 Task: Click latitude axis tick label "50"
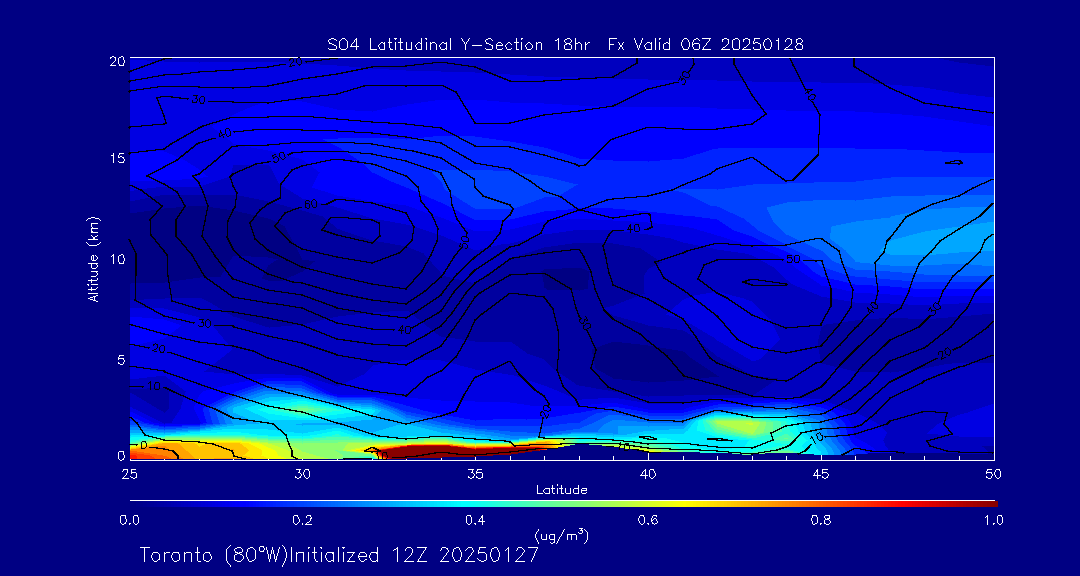pyautogui.click(x=993, y=473)
